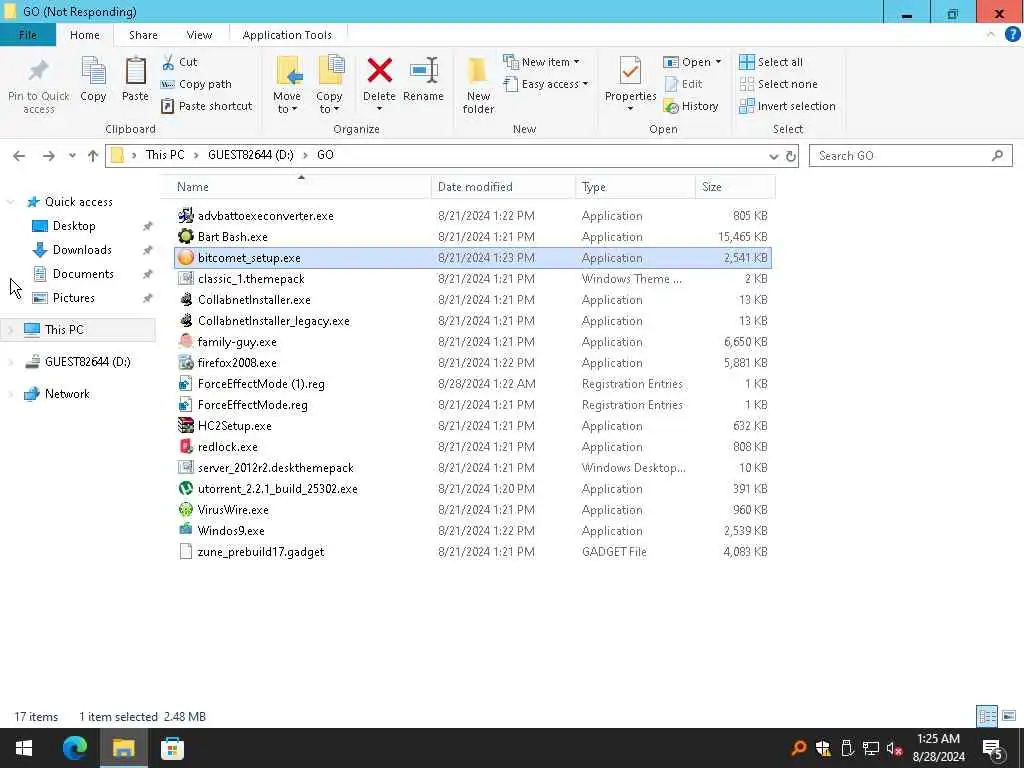Switch to Large icons view in status bar
1024x768 pixels.
[x=1009, y=716]
